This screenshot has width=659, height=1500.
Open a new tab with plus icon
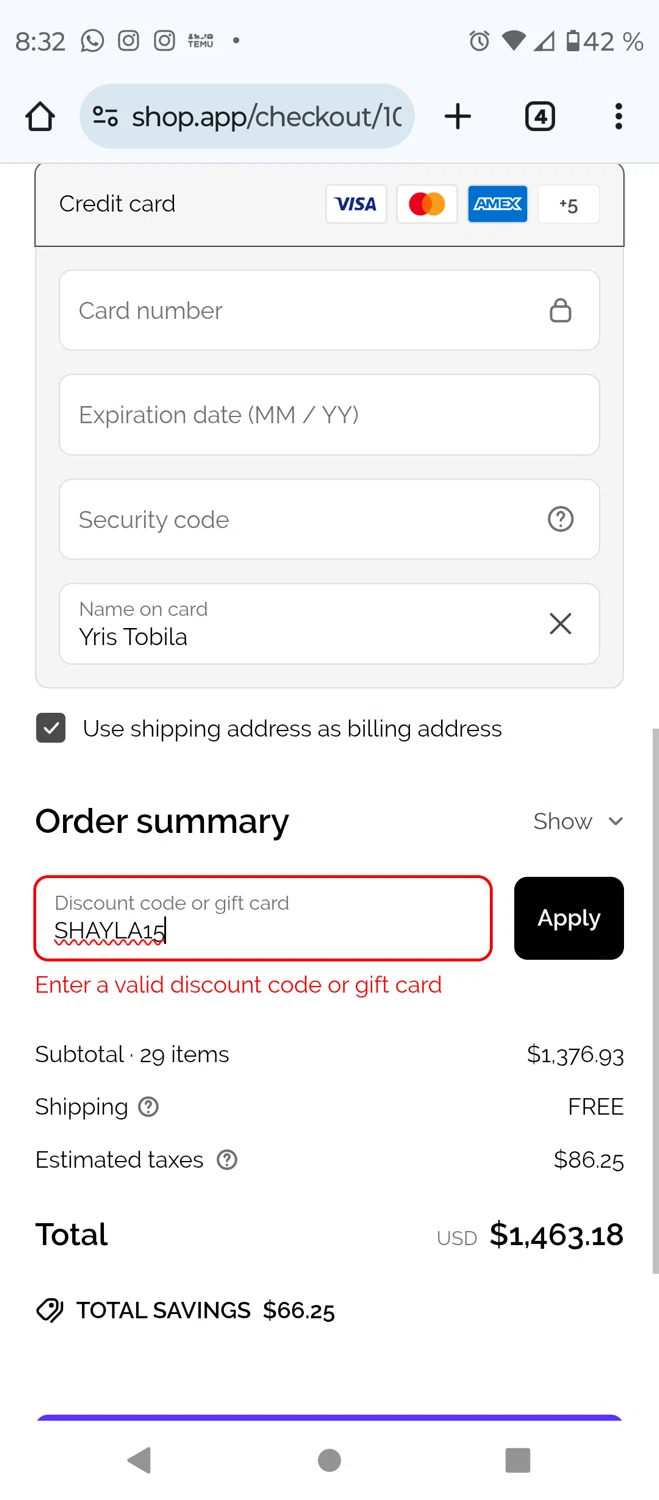point(458,117)
